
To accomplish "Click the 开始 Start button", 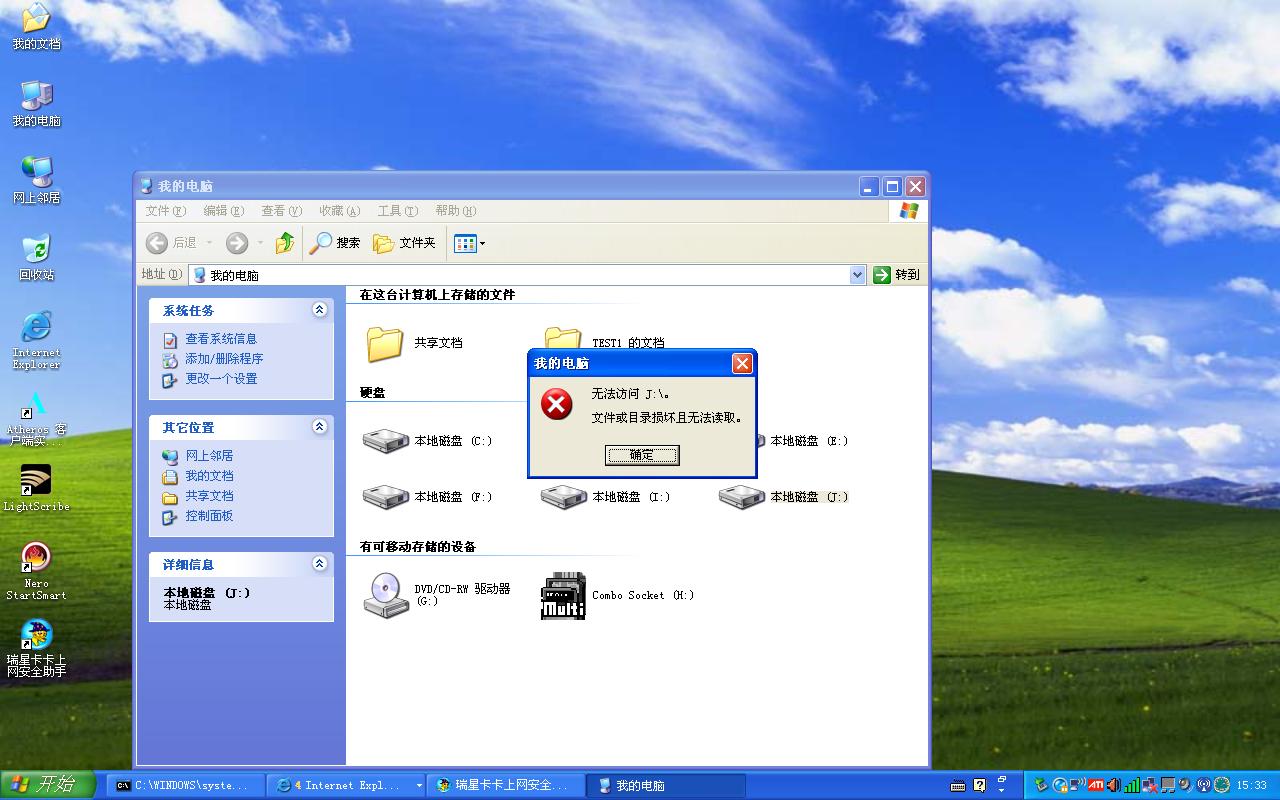I will [48, 785].
